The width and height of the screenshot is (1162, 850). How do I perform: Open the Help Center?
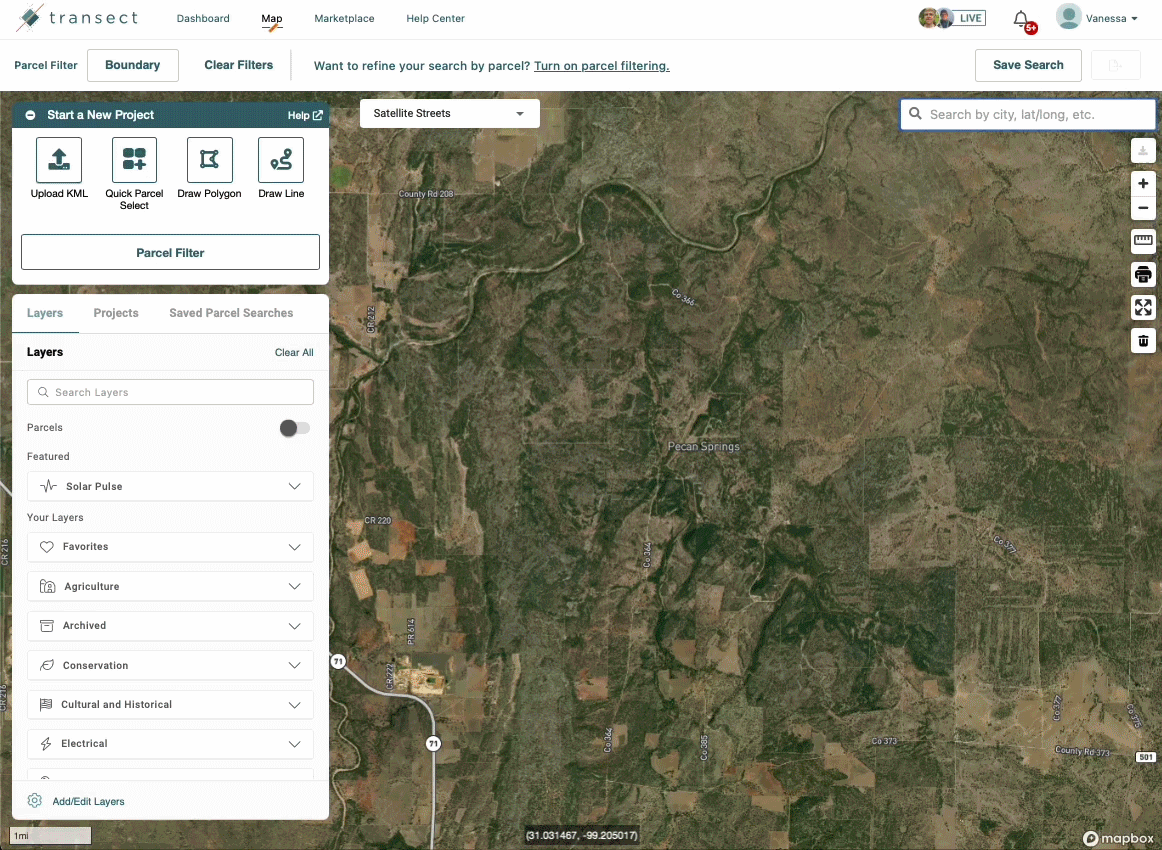[x=436, y=19]
